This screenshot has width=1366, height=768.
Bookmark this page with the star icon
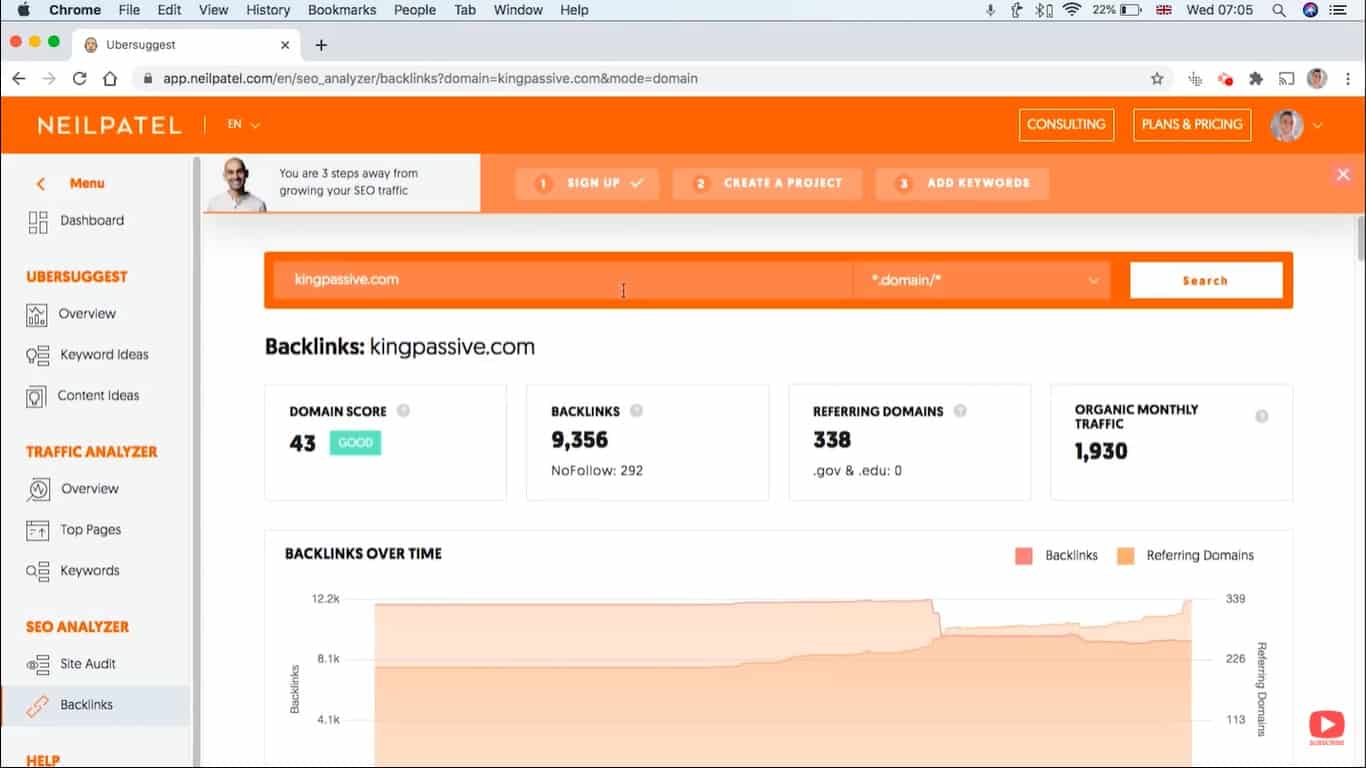[x=1157, y=79]
